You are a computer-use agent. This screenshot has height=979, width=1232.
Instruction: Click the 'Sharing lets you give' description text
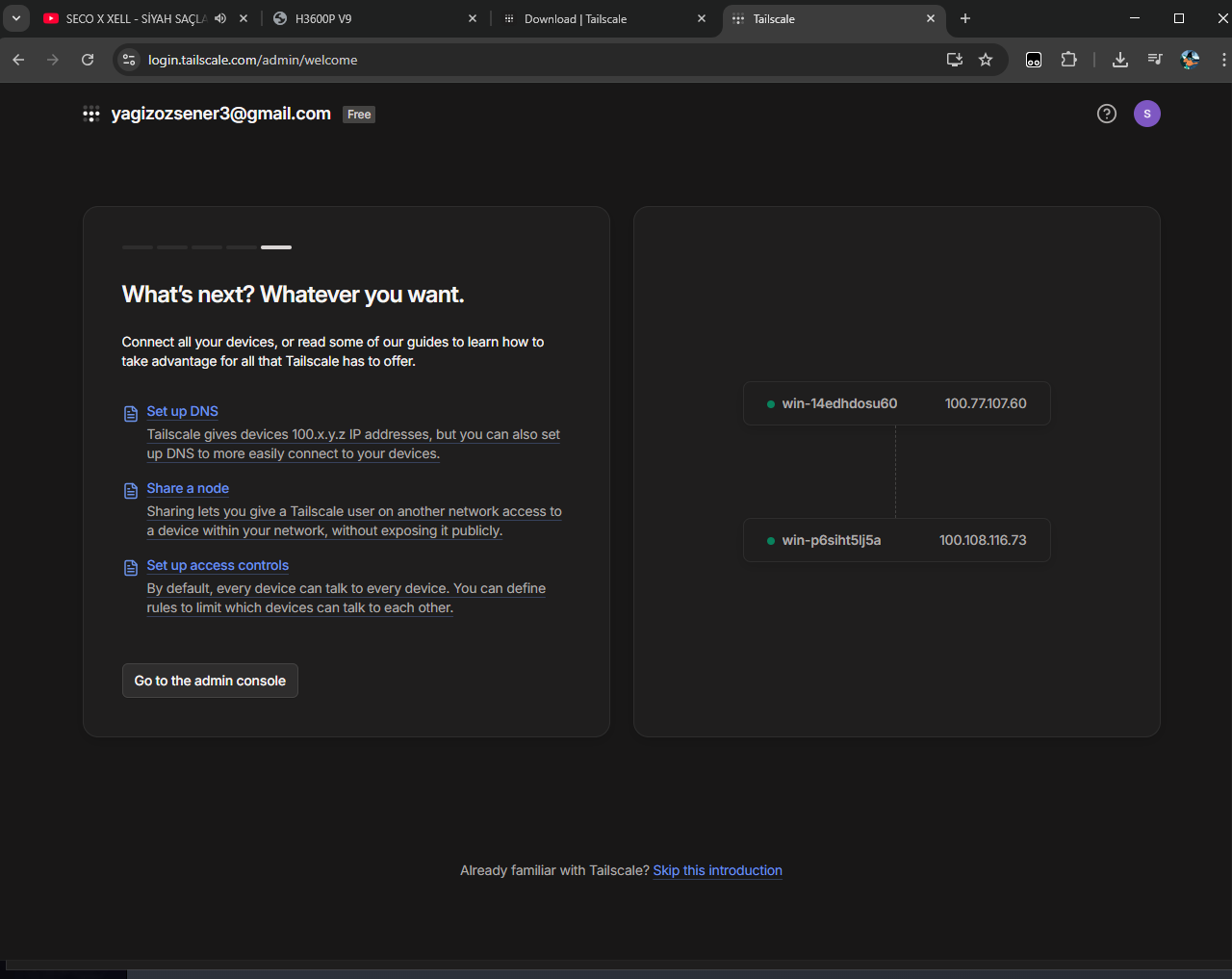click(354, 521)
